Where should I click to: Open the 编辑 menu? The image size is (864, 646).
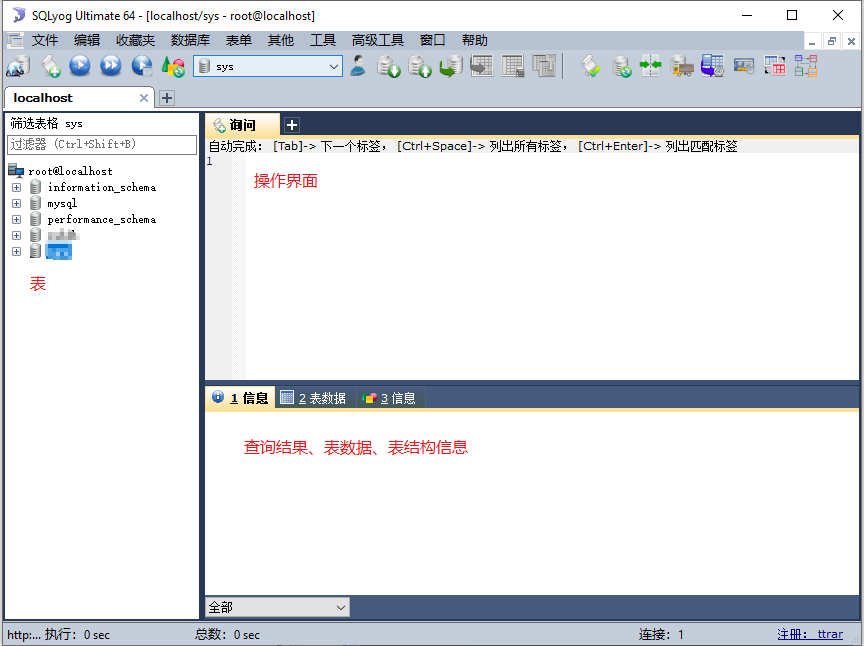[87, 40]
